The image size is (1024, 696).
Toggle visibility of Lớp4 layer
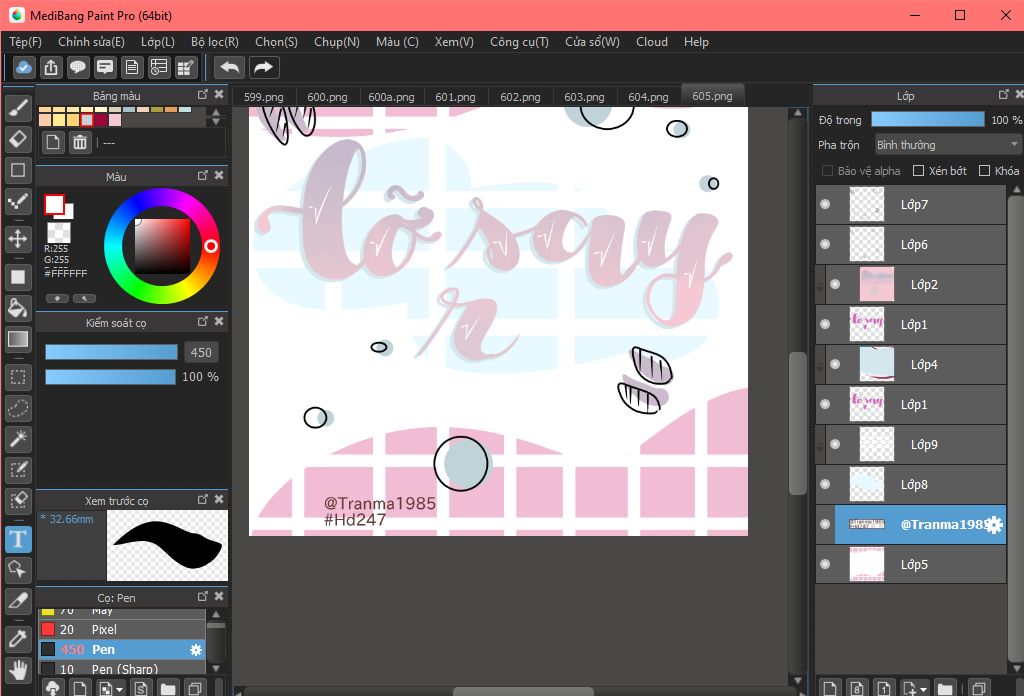pyautogui.click(x=835, y=364)
